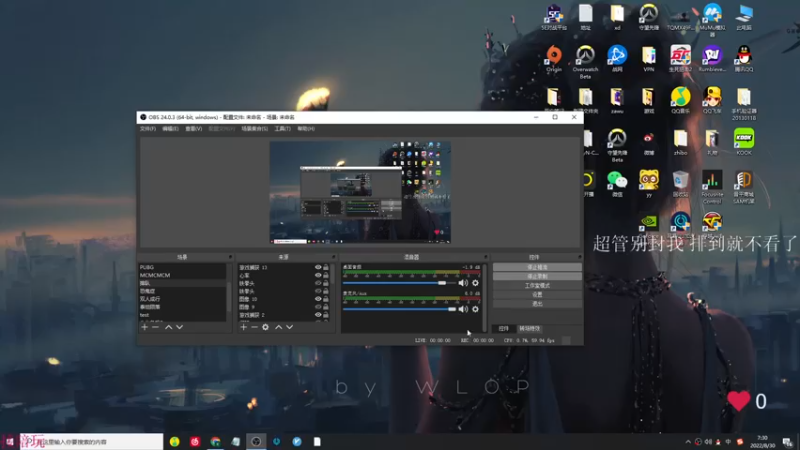Viewport: 800px width, 450px height.
Task: Toggle lock icon of 图像 10 source
Action: point(326,299)
